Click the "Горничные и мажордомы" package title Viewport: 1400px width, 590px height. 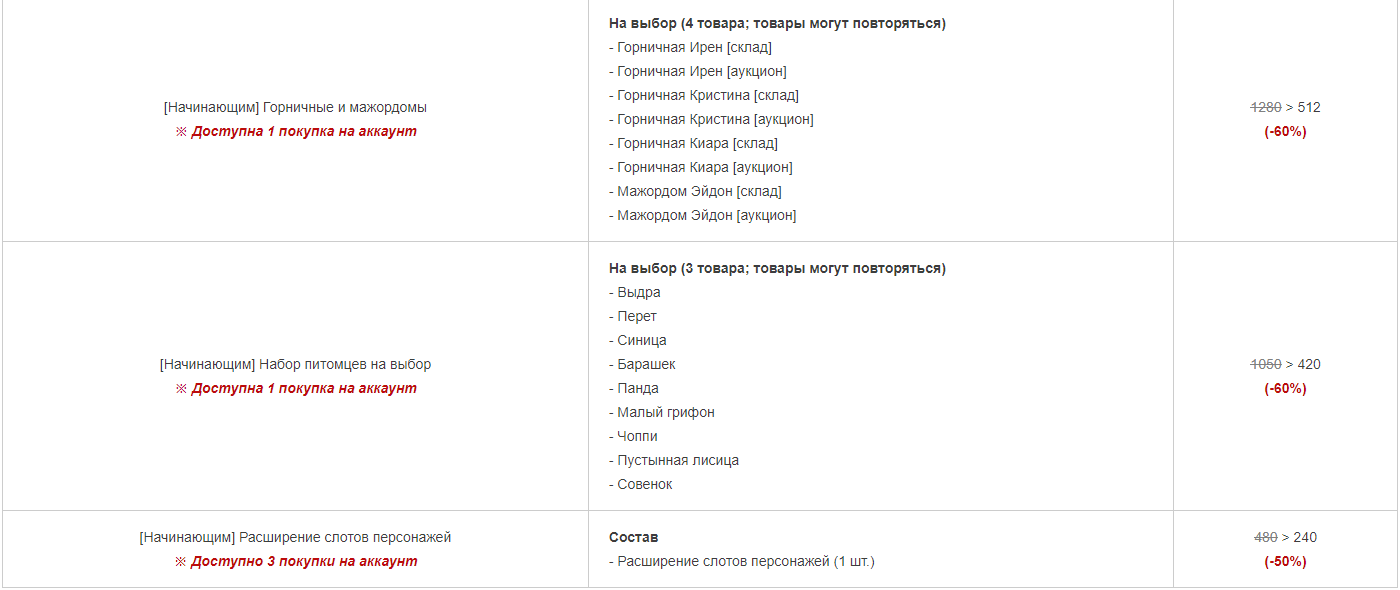pos(295,107)
